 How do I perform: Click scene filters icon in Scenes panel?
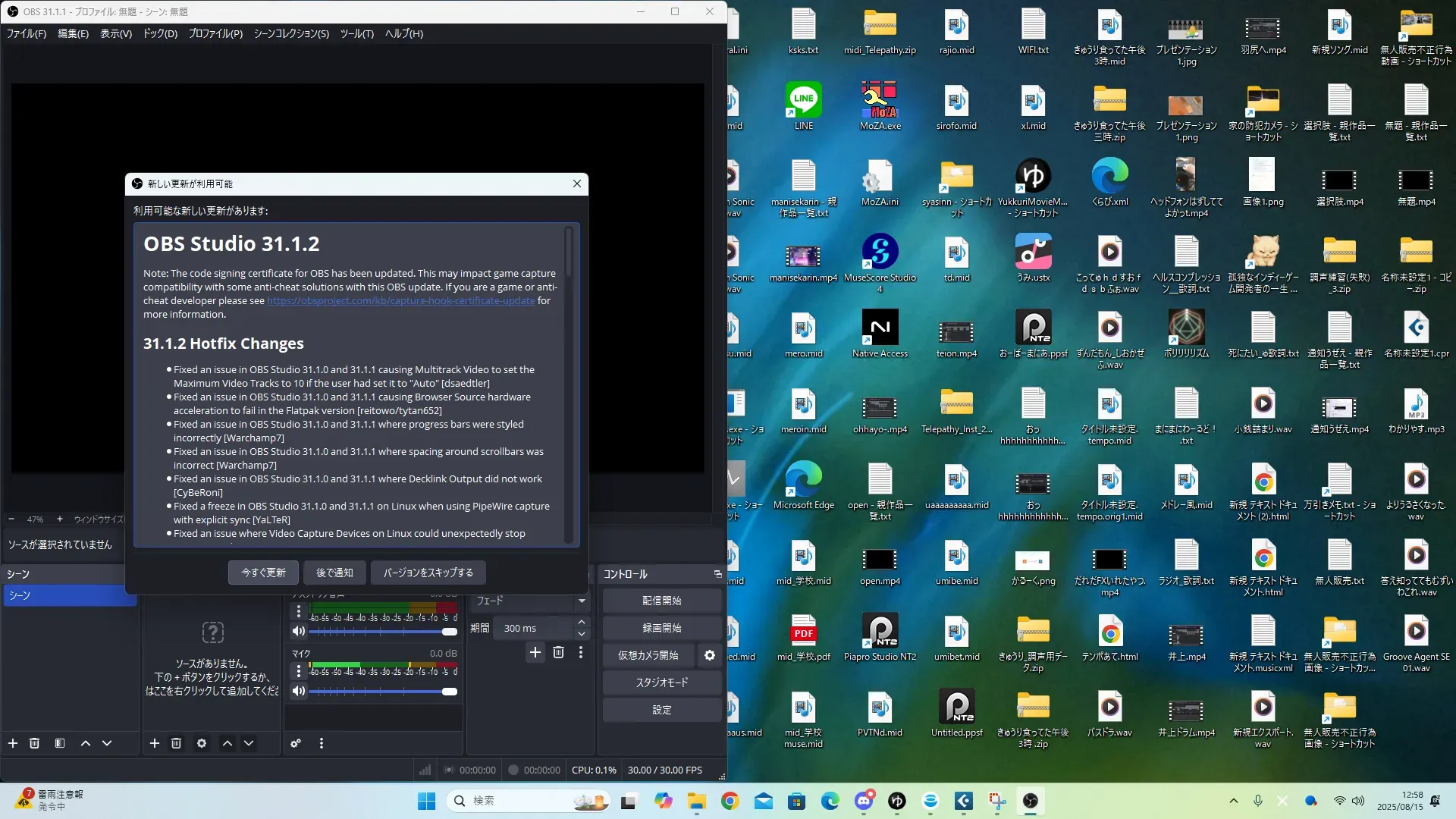[x=60, y=743]
